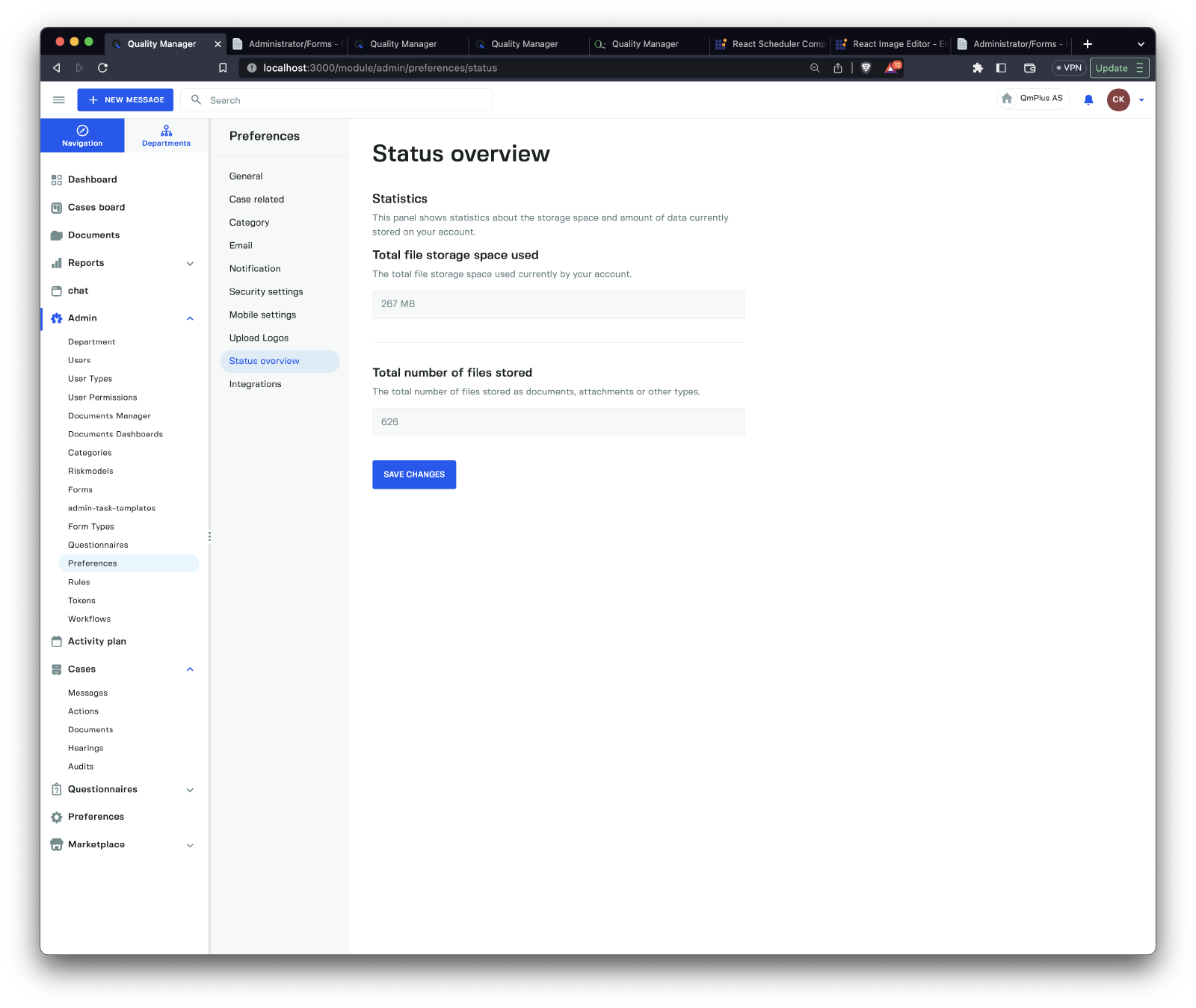Open the hamburger menu icon

[x=59, y=100]
